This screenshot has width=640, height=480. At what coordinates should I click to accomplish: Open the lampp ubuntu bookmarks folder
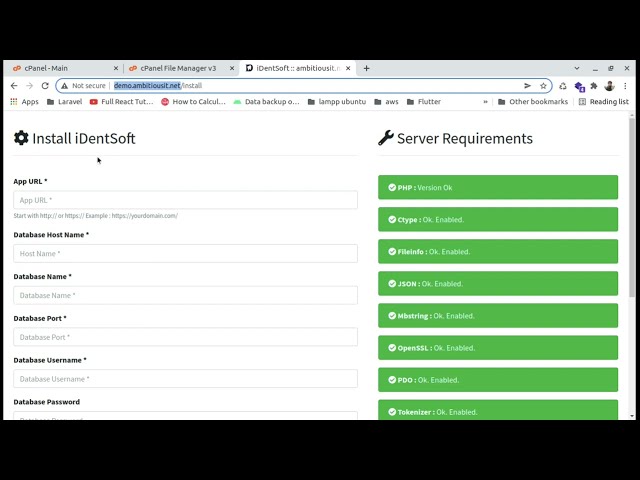[x=337, y=102]
